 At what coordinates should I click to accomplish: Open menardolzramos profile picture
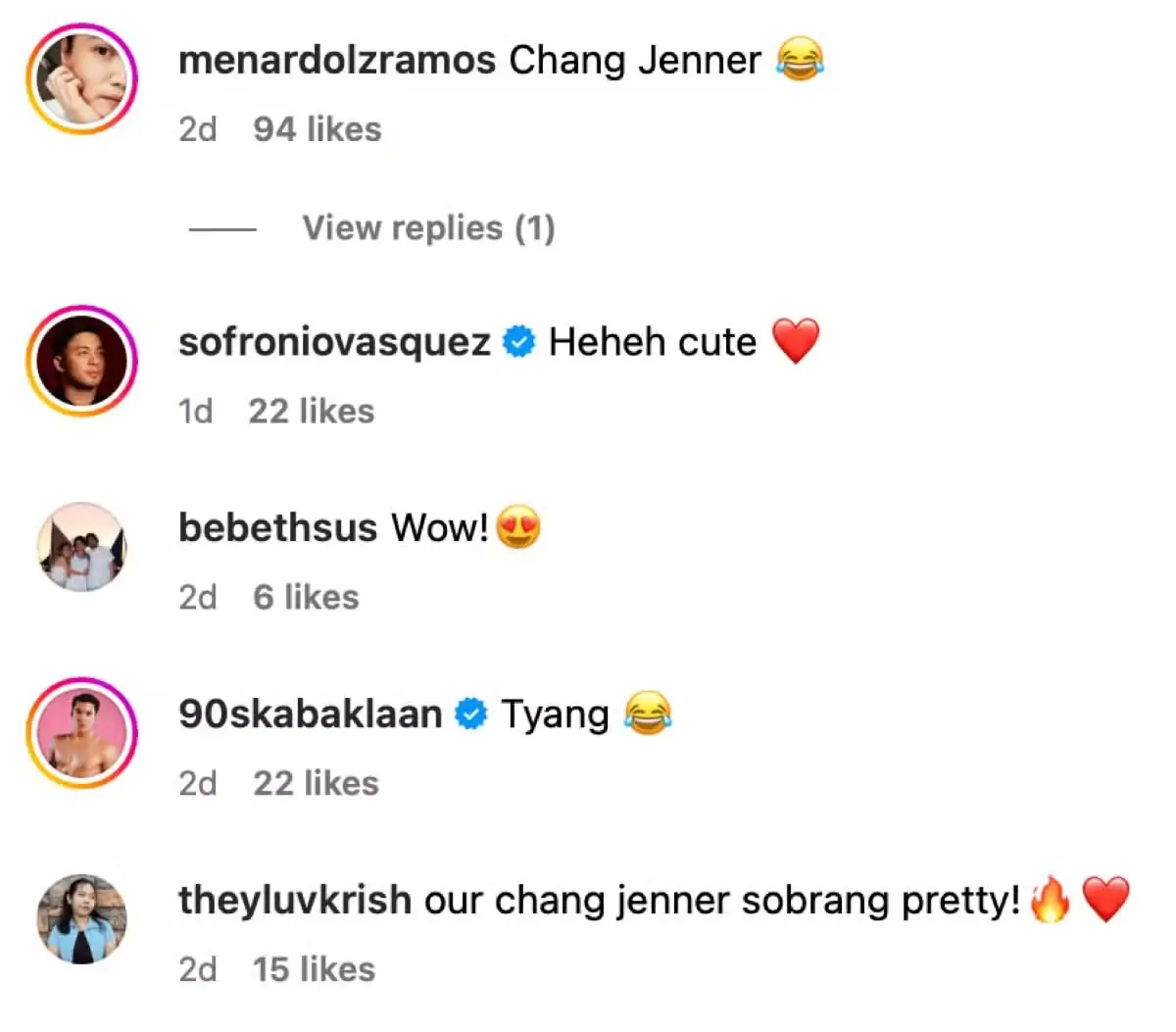pyautogui.click(x=81, y=78)
